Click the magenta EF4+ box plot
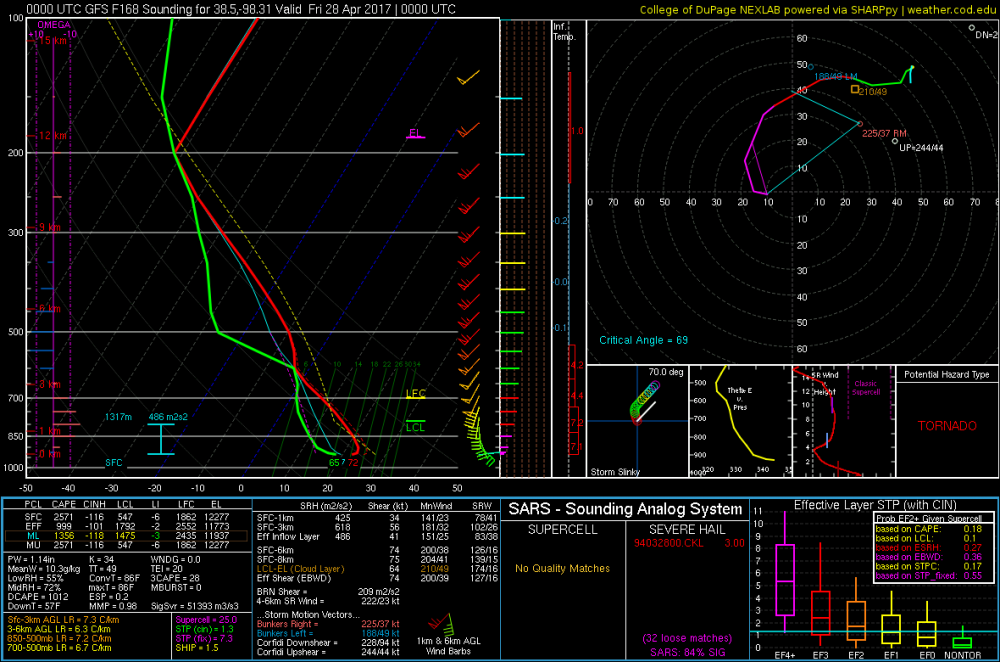The height and width of the screenshot is (662, 1000). [x=785, y=580]
